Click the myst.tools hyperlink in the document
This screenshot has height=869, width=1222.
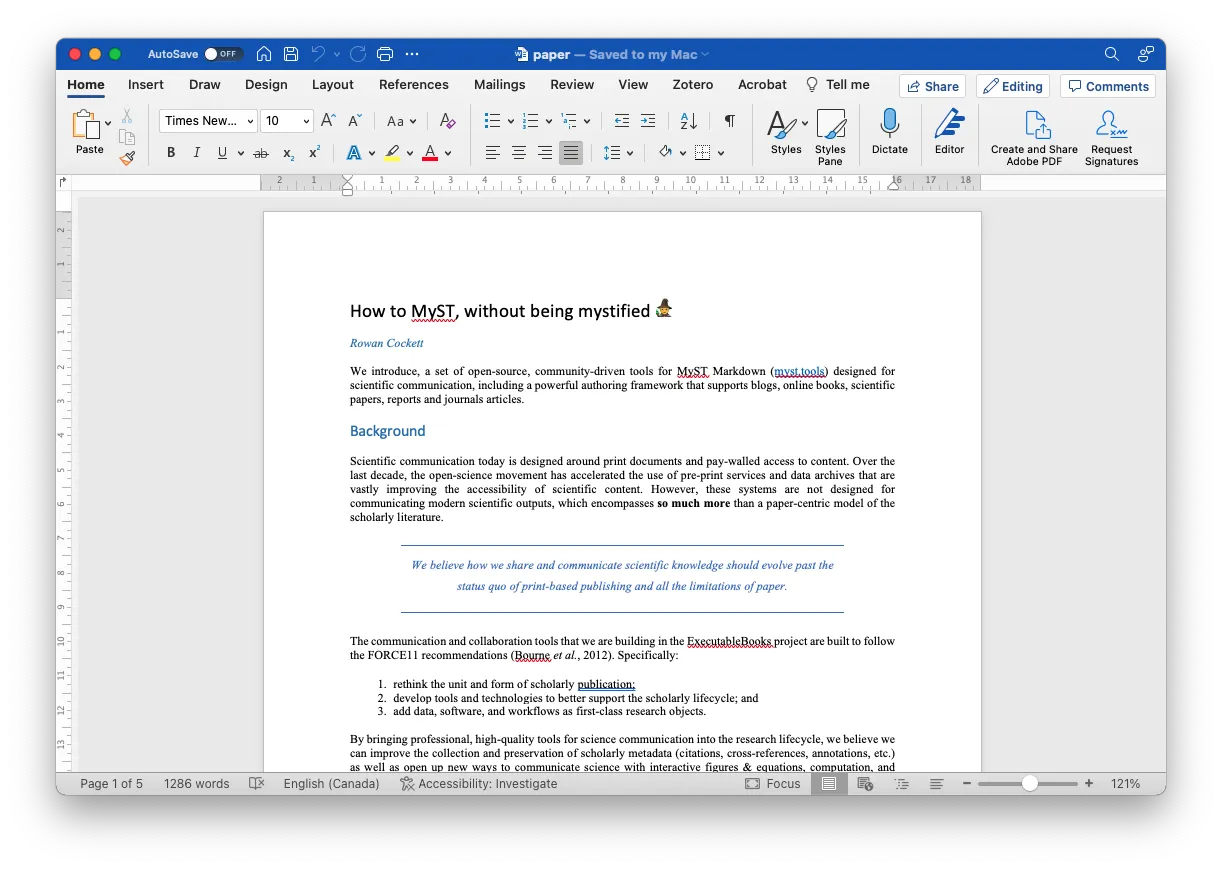(x=800, y=371)
